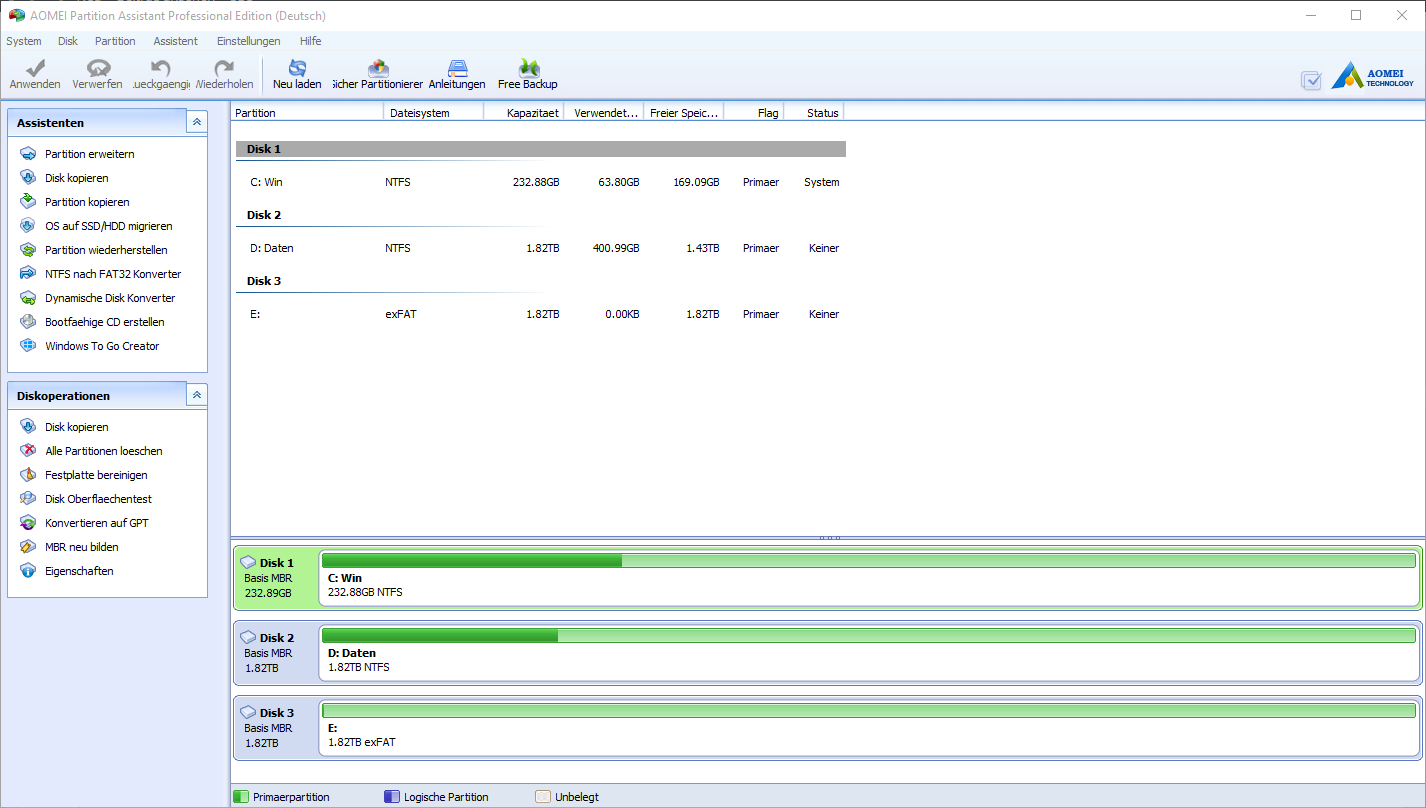Click the Bootfaehige CD erstellen icon

coord(28,322)
